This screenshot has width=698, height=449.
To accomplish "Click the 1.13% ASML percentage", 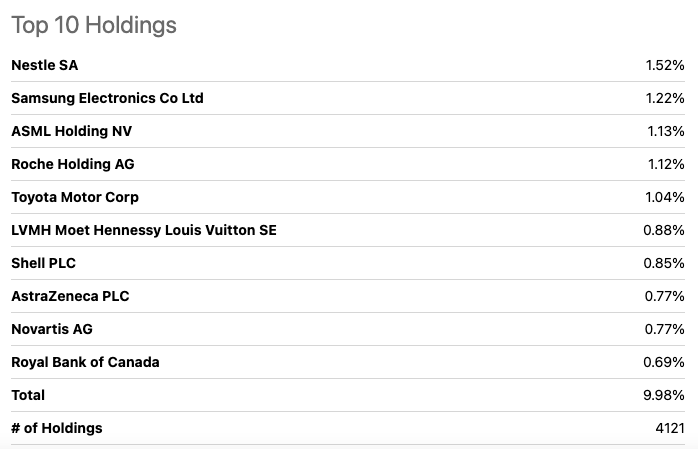I will click(x=664, y=131).
